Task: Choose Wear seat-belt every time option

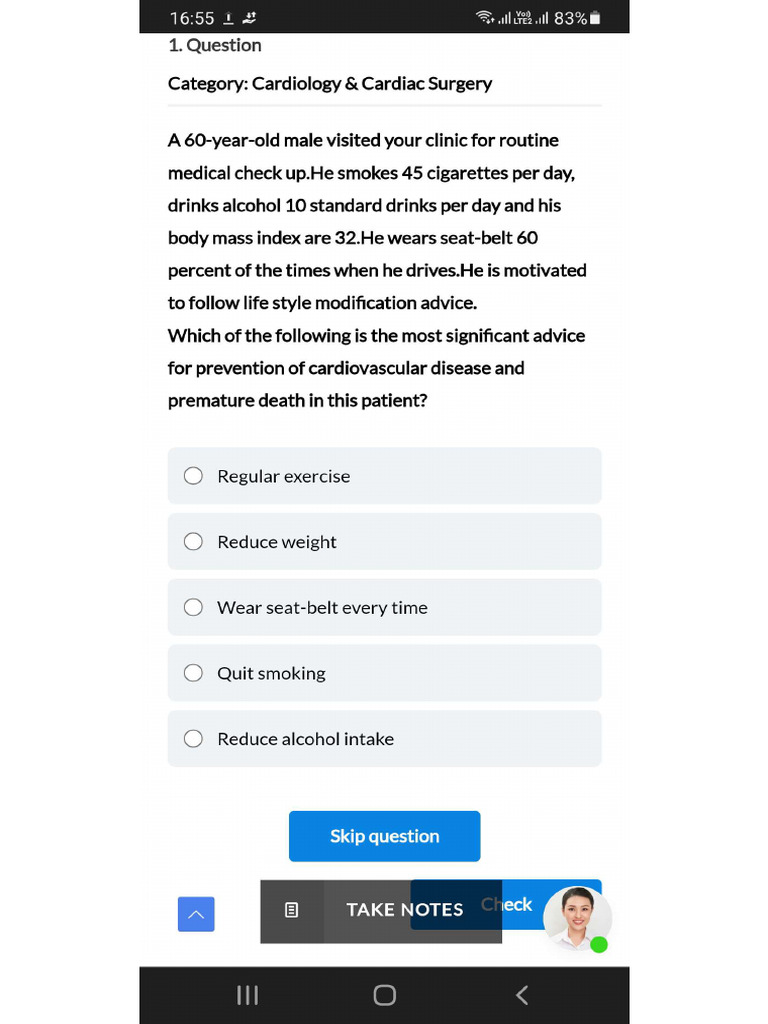Action: tap(385, 607)
